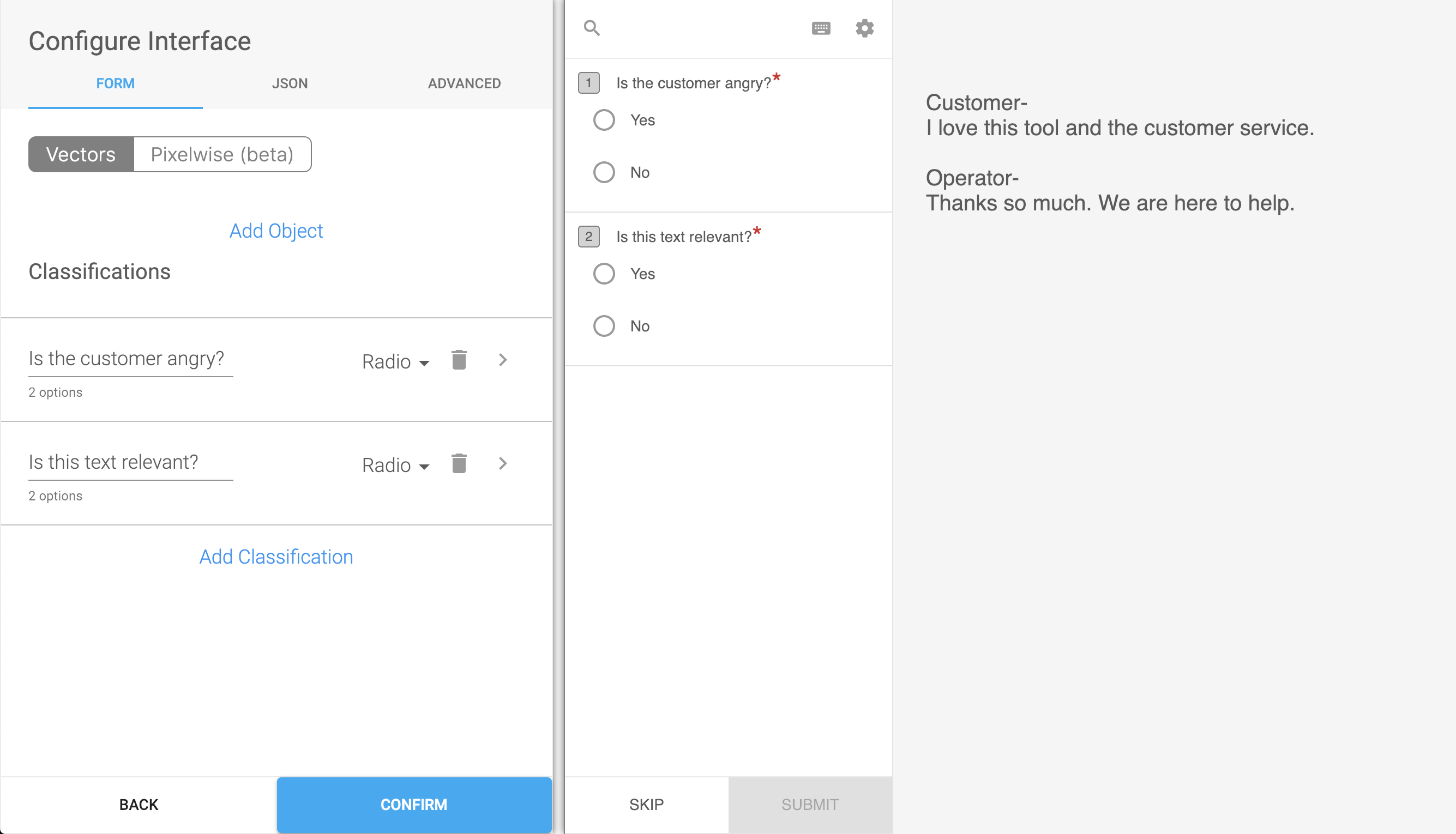This screenshot has width=1456, height=834.
Task: Expand 'Is the customer angry?' options chevron
Action: 503,360
